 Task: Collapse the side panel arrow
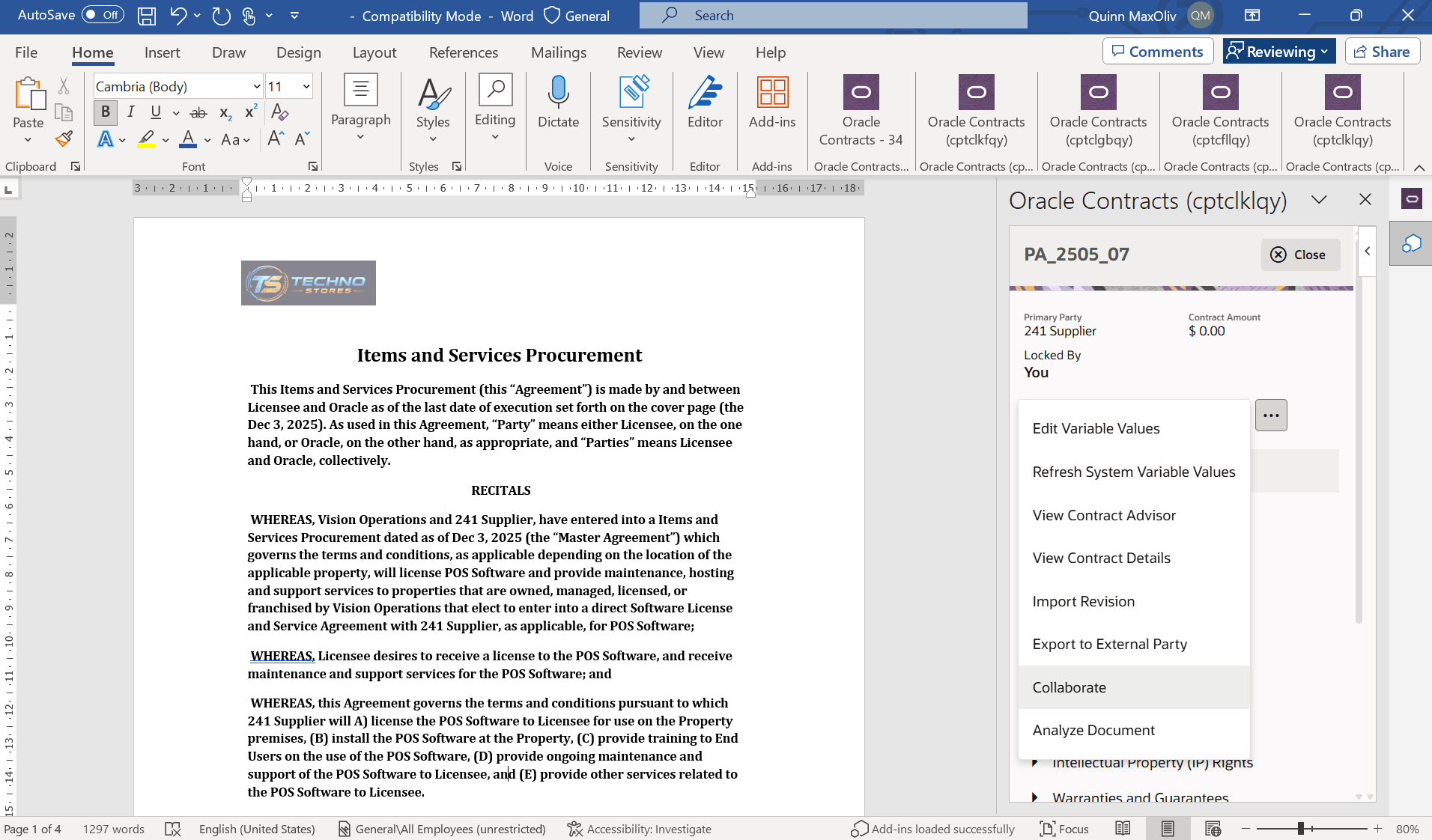(1368, 252)
